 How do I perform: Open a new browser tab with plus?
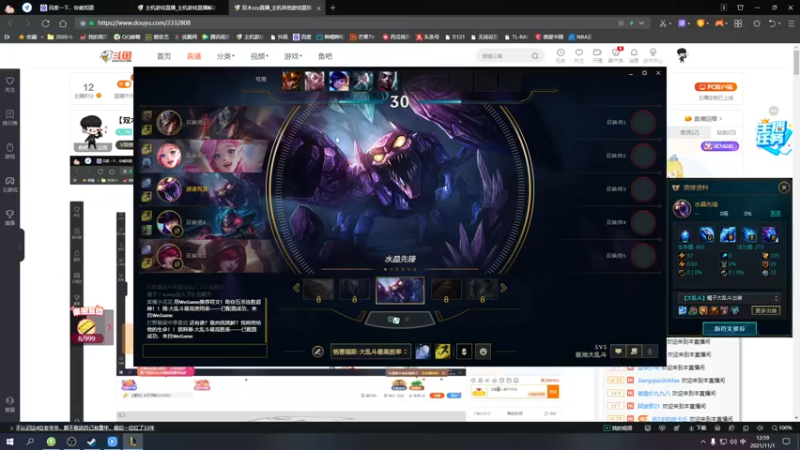click(x=333, y=8)
